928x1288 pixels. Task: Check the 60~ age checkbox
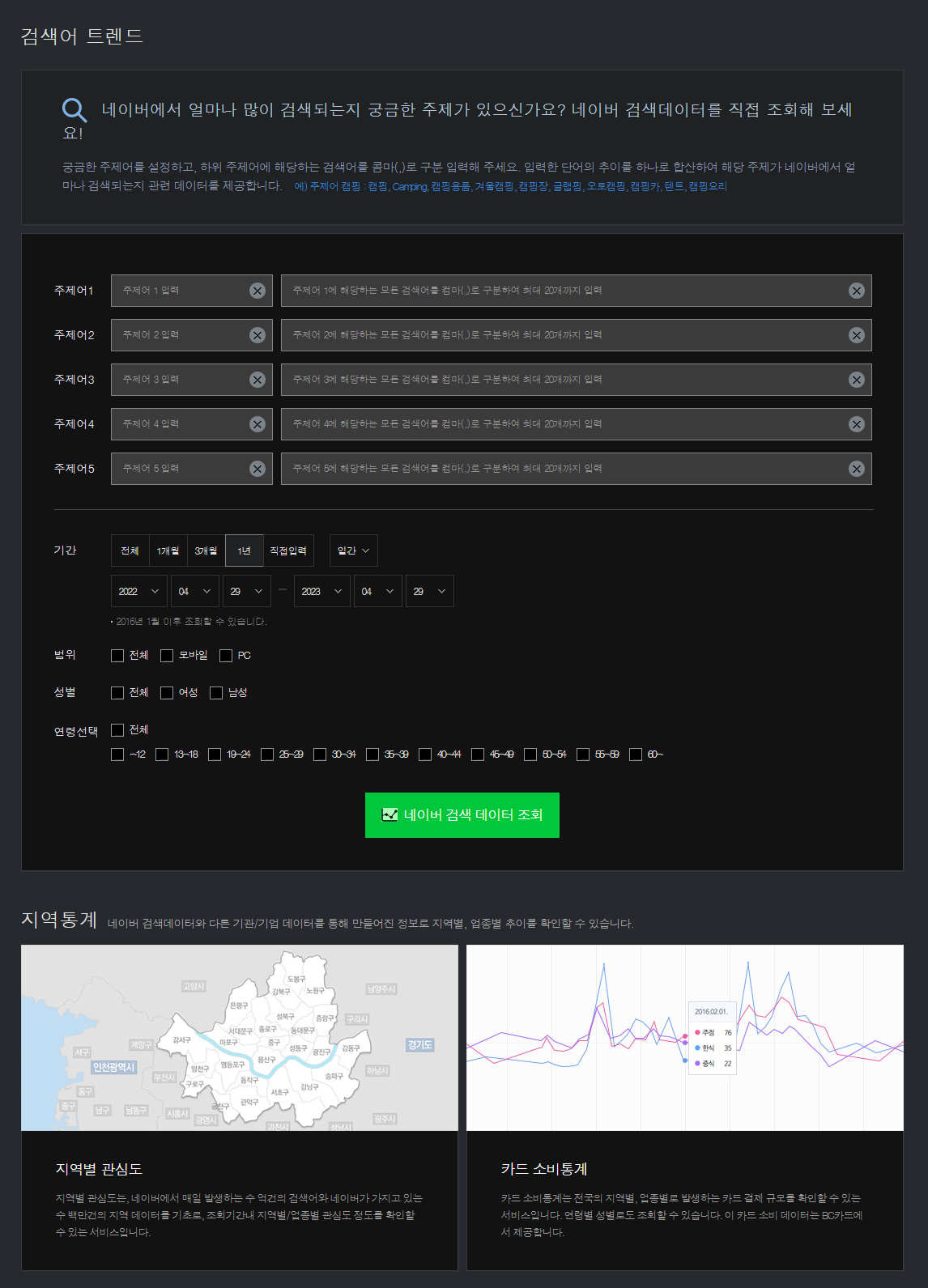[636, 755]
